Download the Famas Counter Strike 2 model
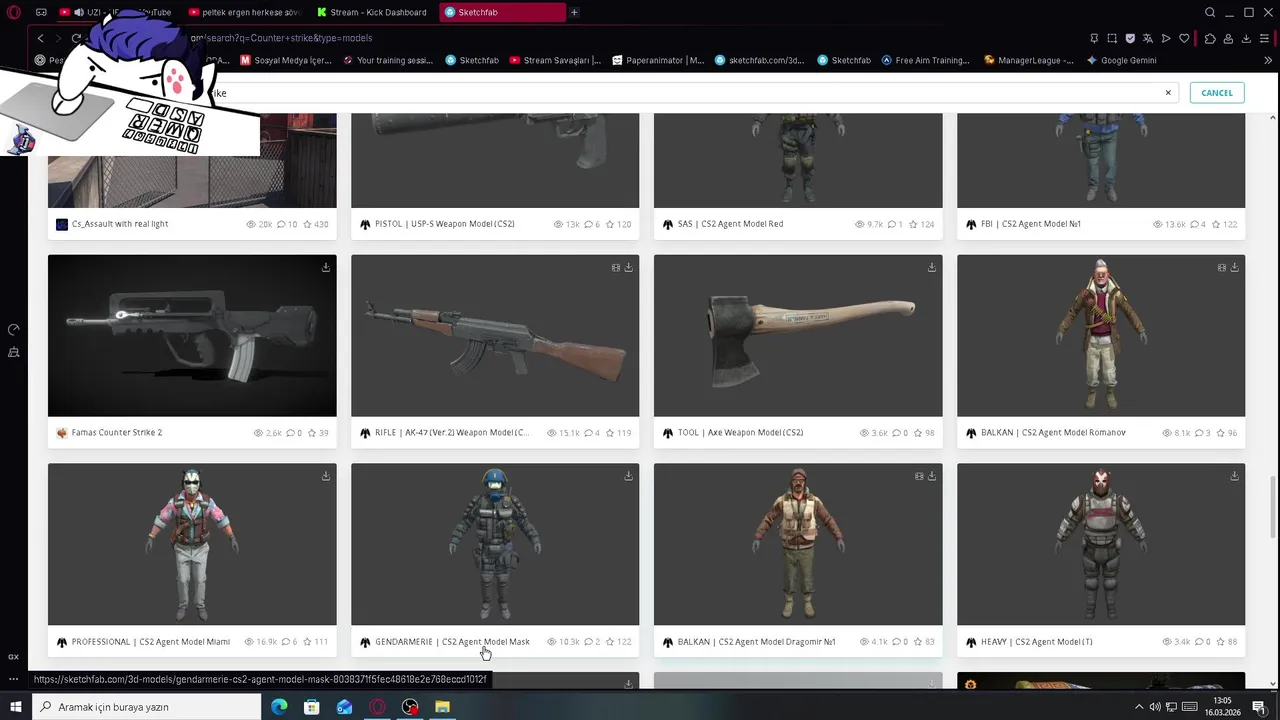Screen dimensions: 1280x720 click(326, 267)
